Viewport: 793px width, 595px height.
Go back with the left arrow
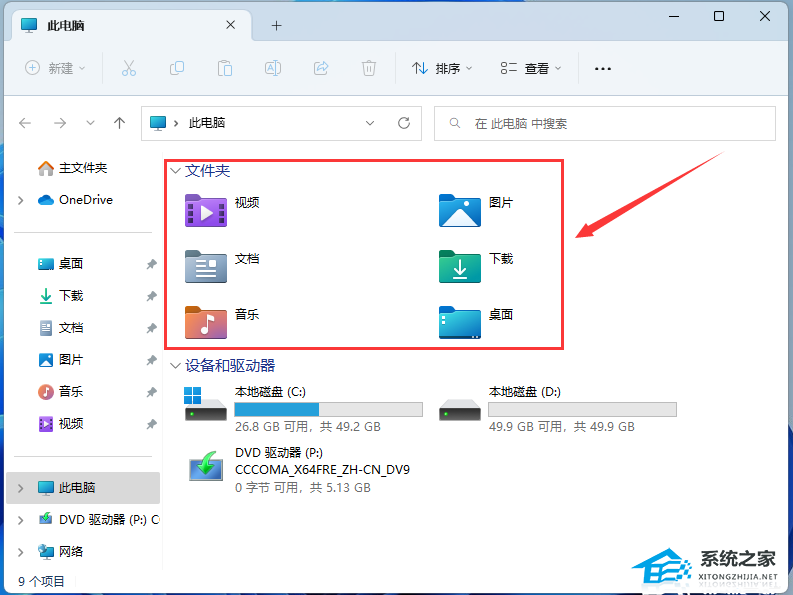point(25,123)
